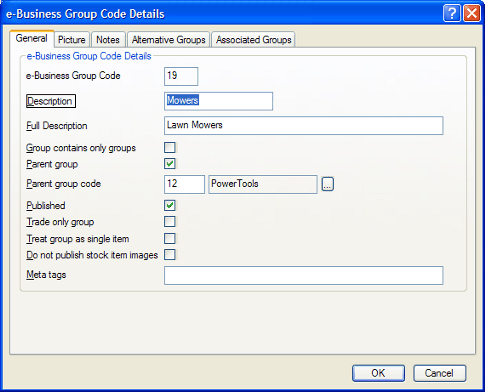
Task: Check Treat group as single item
Action: [170, 239]
